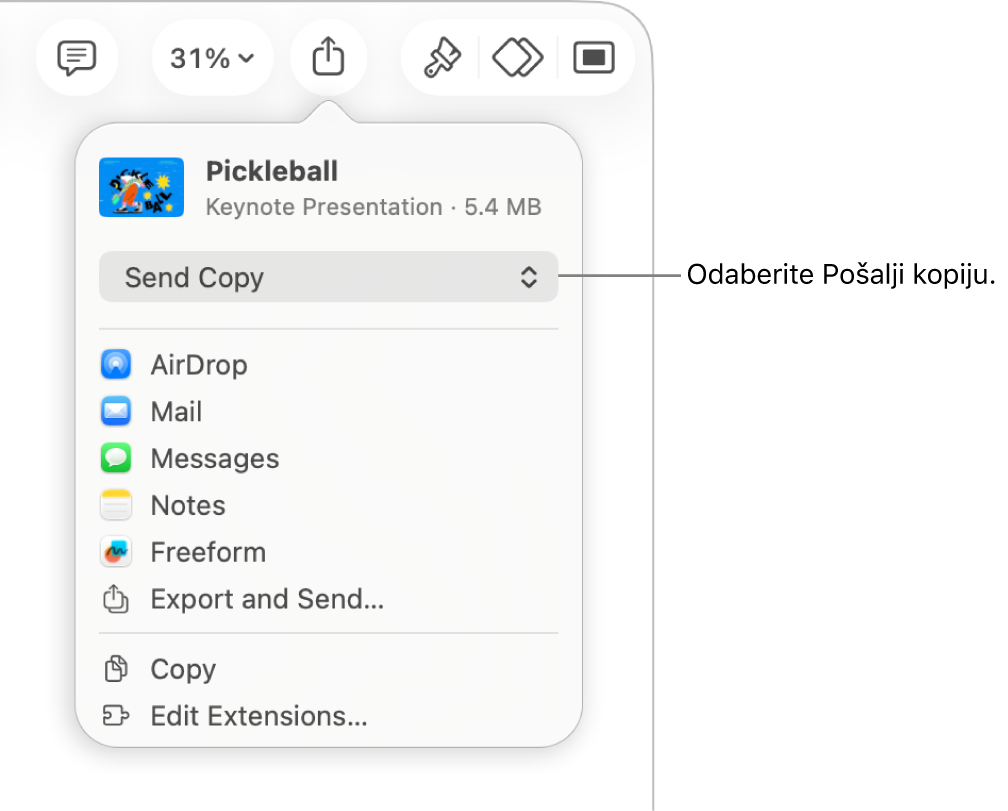Open the Animate diamond inspector
The width and height of the screenshot is (1008, 811).
coord(518,58)
